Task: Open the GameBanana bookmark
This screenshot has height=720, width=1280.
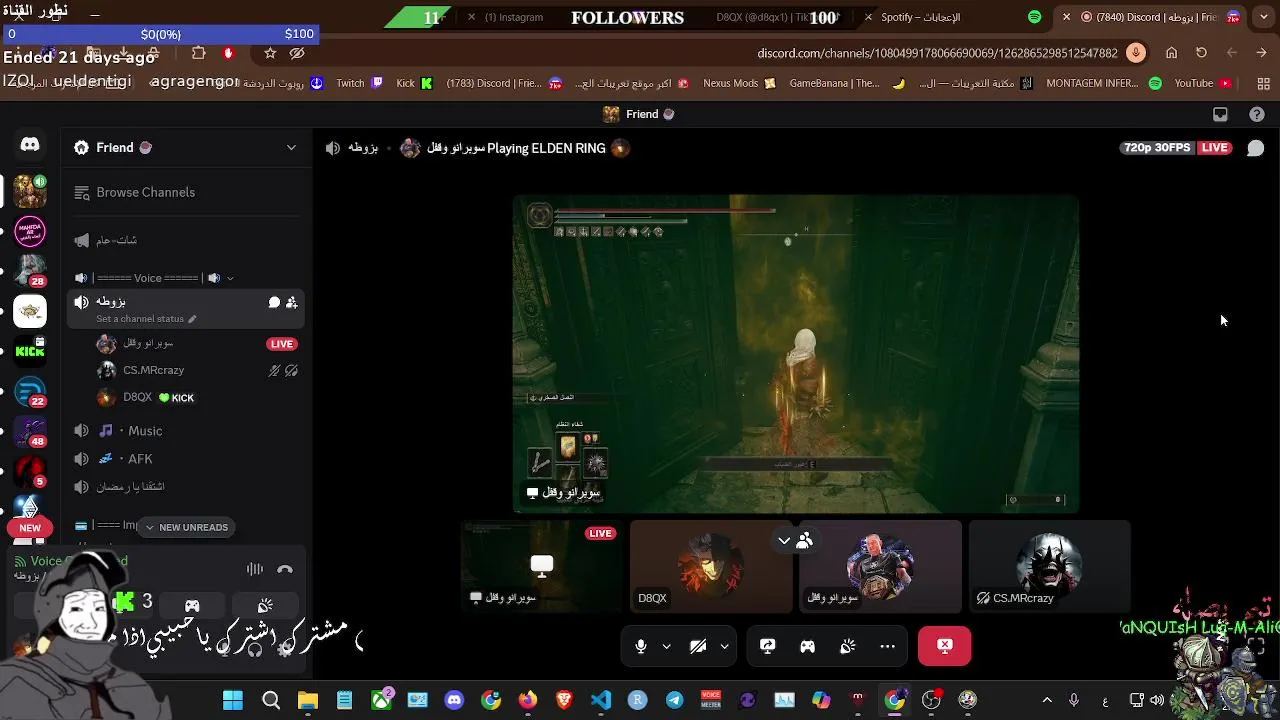Action: (x=846, y=83)
